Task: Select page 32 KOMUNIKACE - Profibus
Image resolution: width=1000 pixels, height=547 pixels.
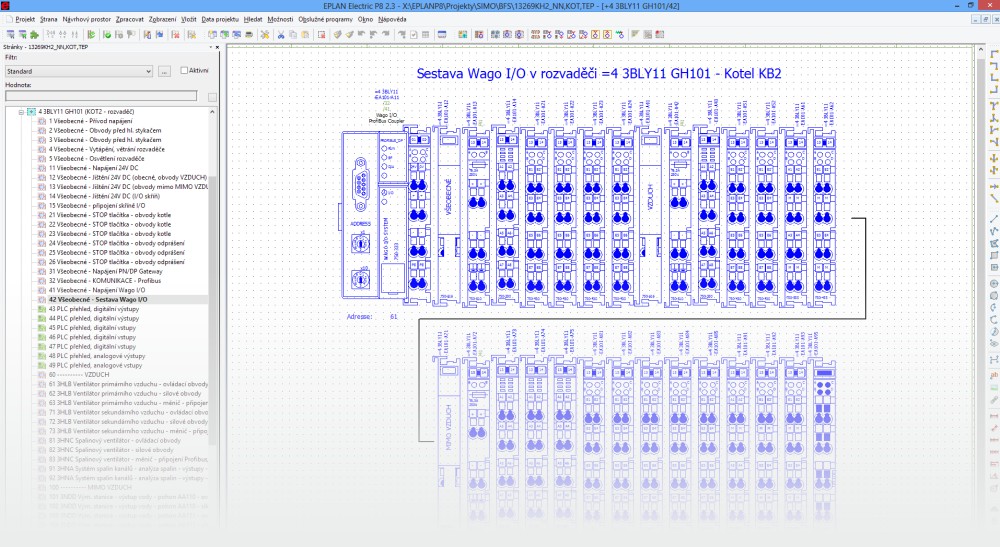Action: point(105,281)
